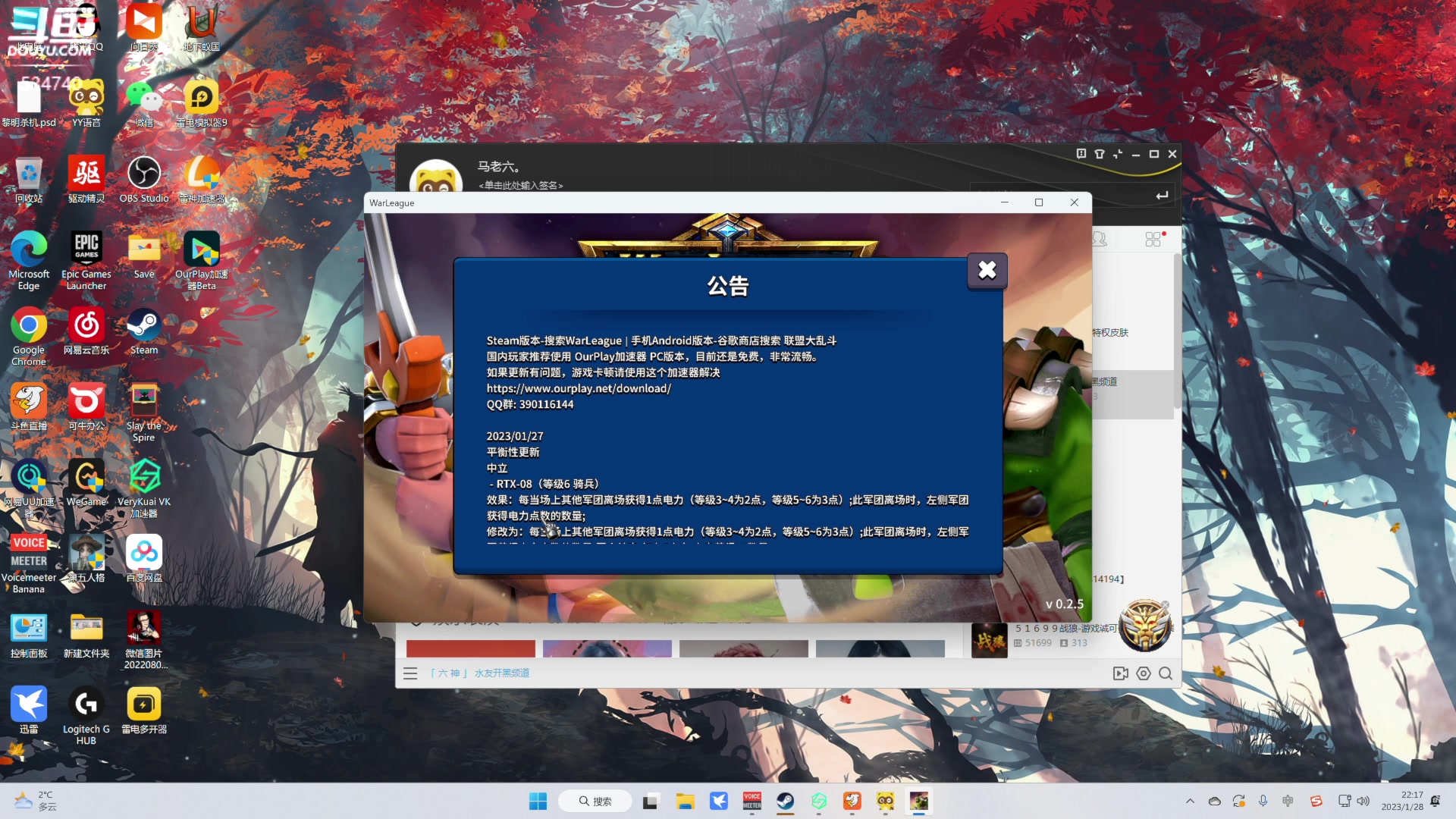Edit YY signature field 单击此处输入签名

[x=521, y=186]
